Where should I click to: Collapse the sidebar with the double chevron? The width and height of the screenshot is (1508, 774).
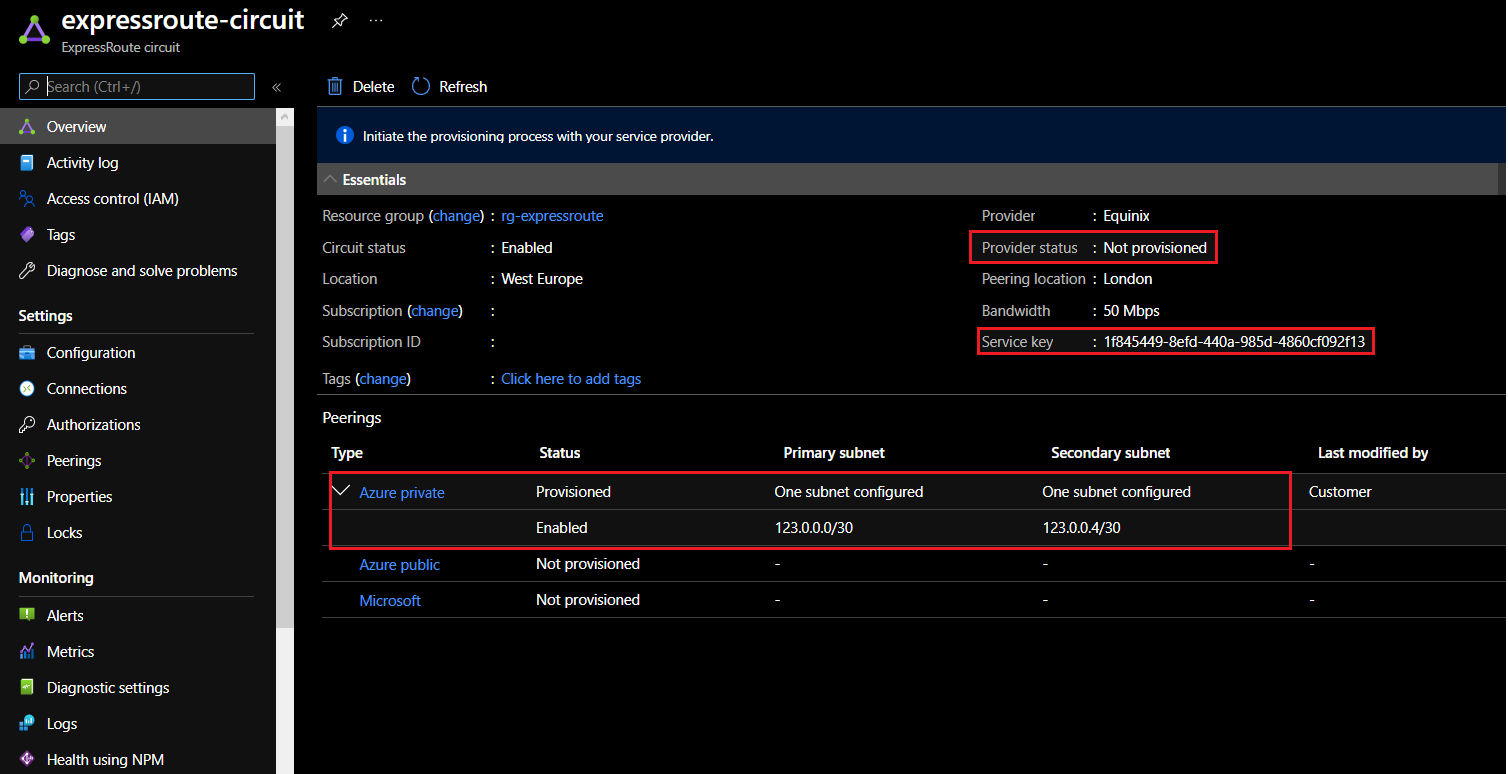(277, 87)
